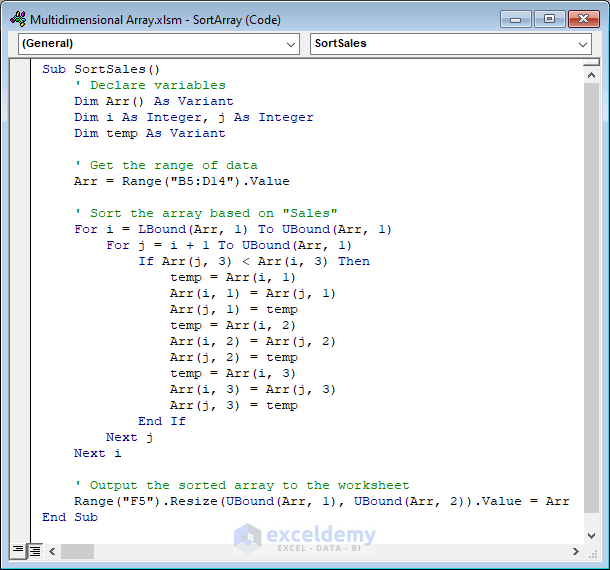Click 'Arr = Range("B5:D14").Value' line

click(182, 181)
